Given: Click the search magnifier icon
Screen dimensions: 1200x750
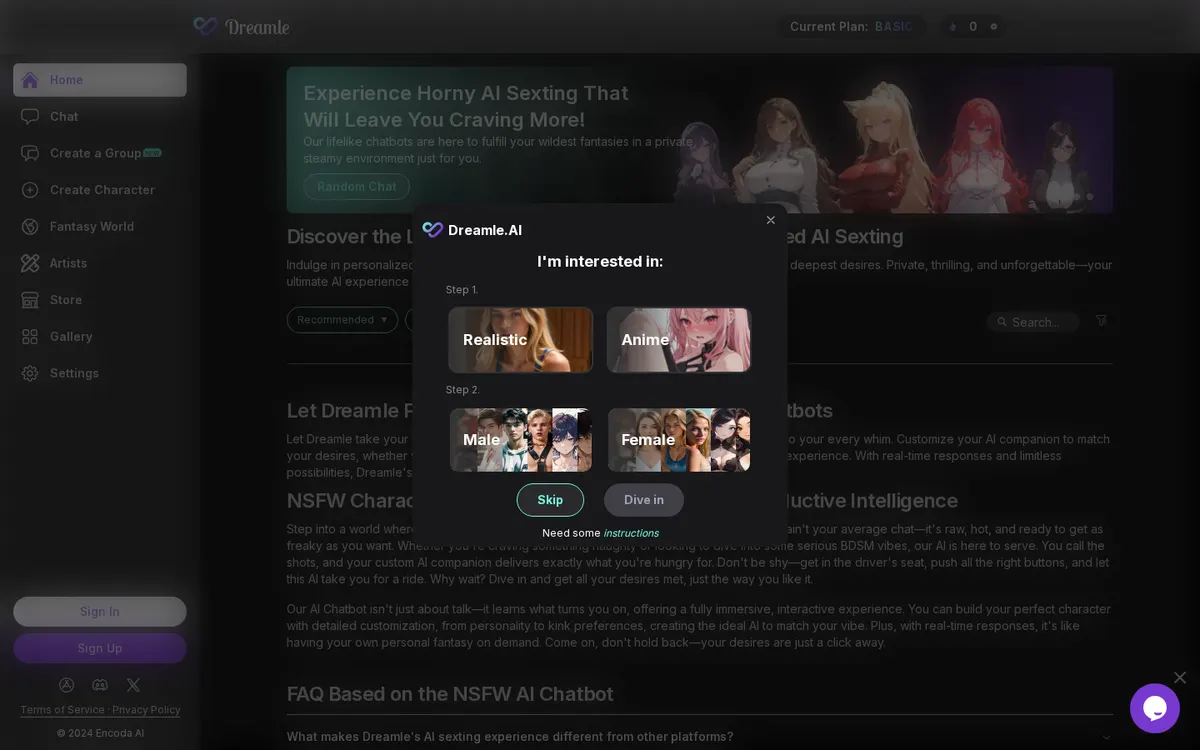Looking at the screenshot, I should pos(1001,322).
